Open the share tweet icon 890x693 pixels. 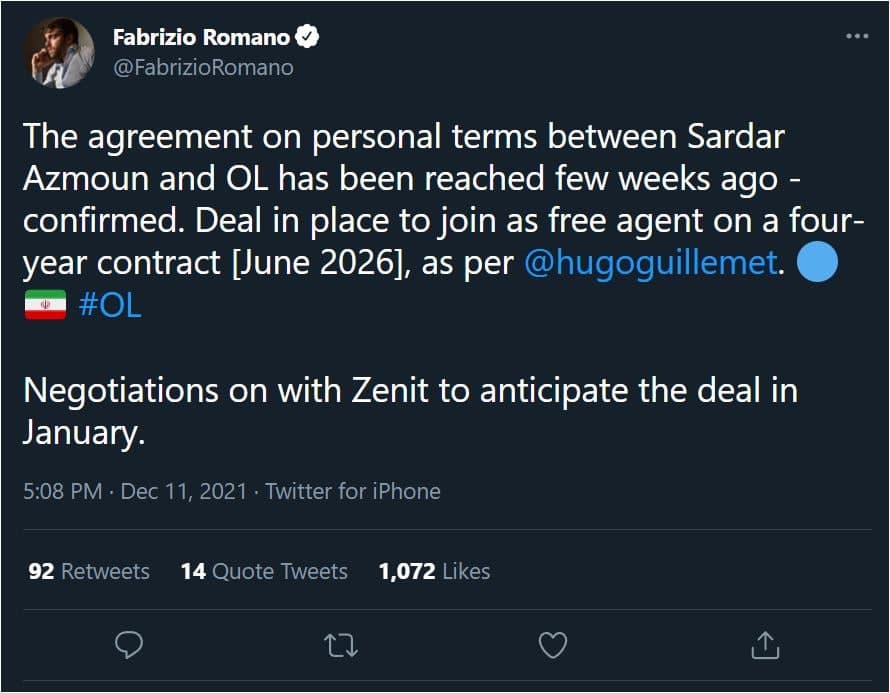pyautogui.click(x=764, y=645)
